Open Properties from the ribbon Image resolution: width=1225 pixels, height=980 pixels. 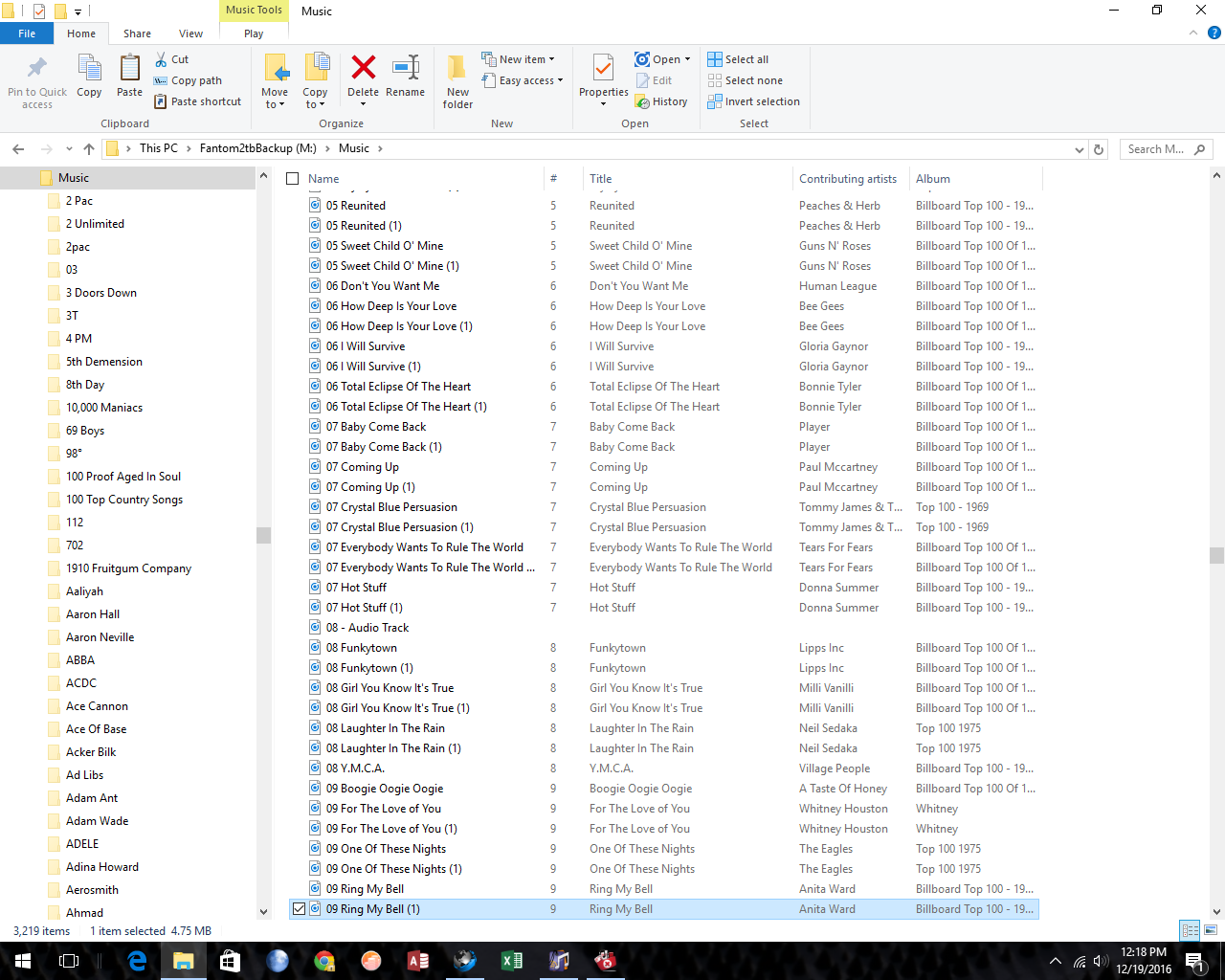click(x=603, y=71)
